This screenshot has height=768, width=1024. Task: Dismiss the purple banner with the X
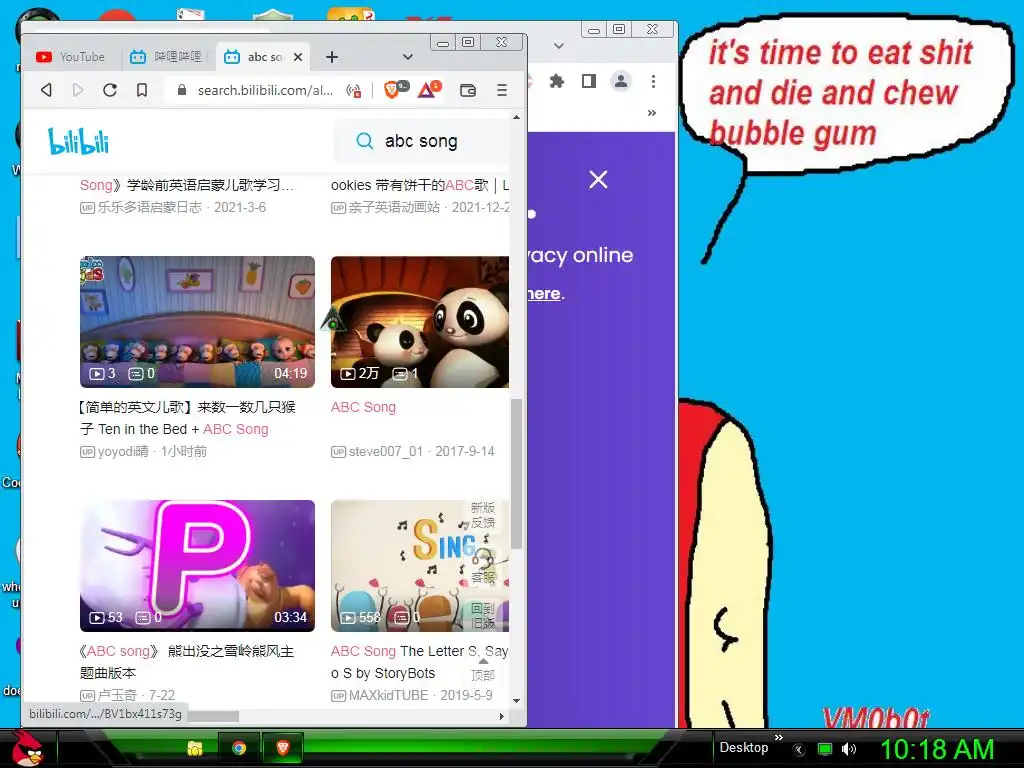(598, 180)
